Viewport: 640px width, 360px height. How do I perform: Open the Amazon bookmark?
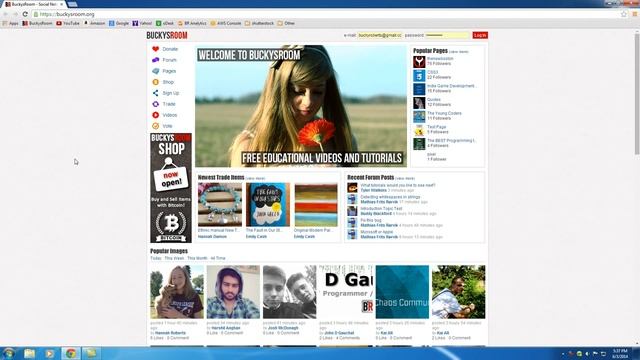pyautogui.click(x=94, y=23)
